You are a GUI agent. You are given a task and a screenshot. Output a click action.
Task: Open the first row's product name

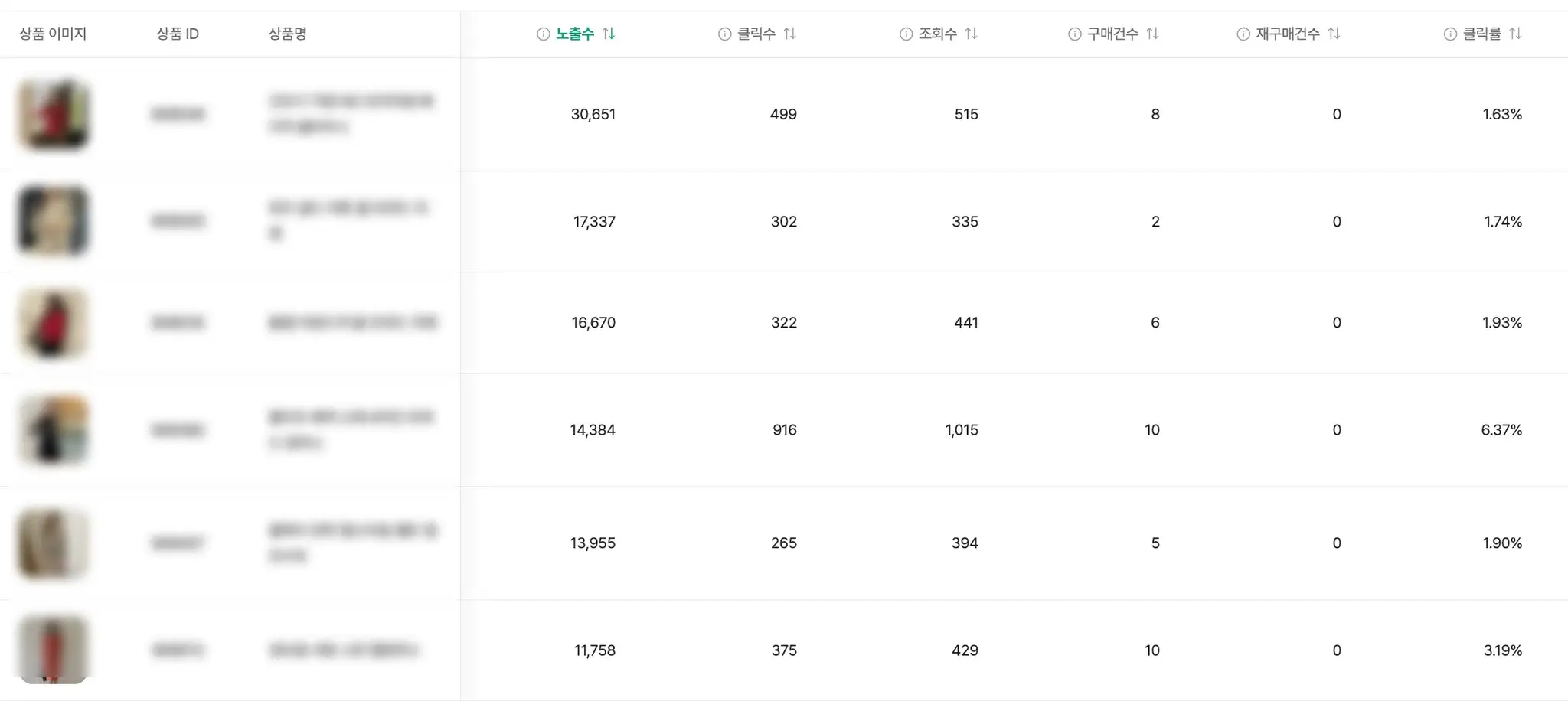352,113
